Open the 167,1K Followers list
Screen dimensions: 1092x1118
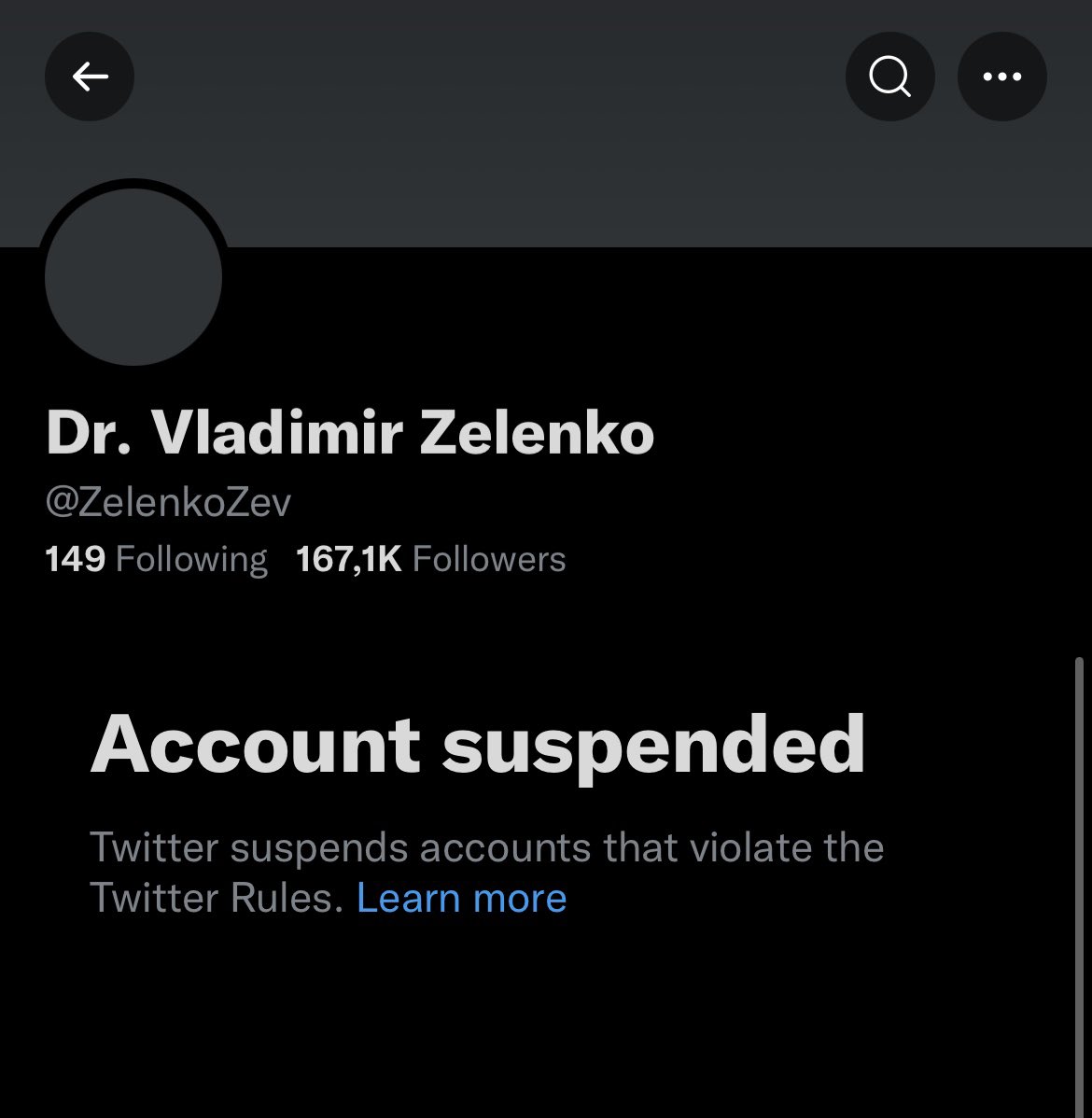click(x=431, y=559)
